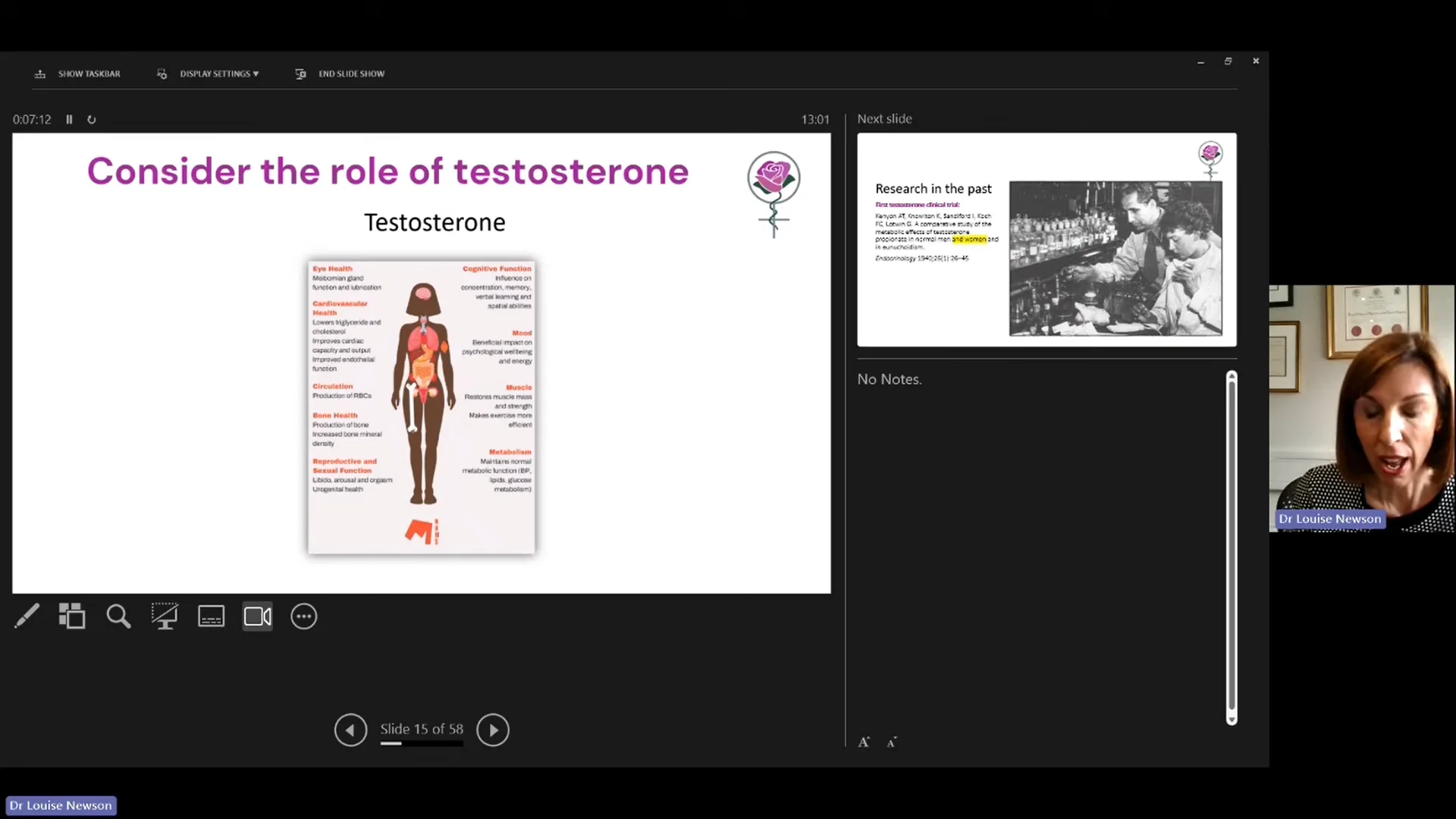Click Dr Louise Newson label at bottom left
The width and height of the screenshot is (1456, 819).
pos(61,805)
